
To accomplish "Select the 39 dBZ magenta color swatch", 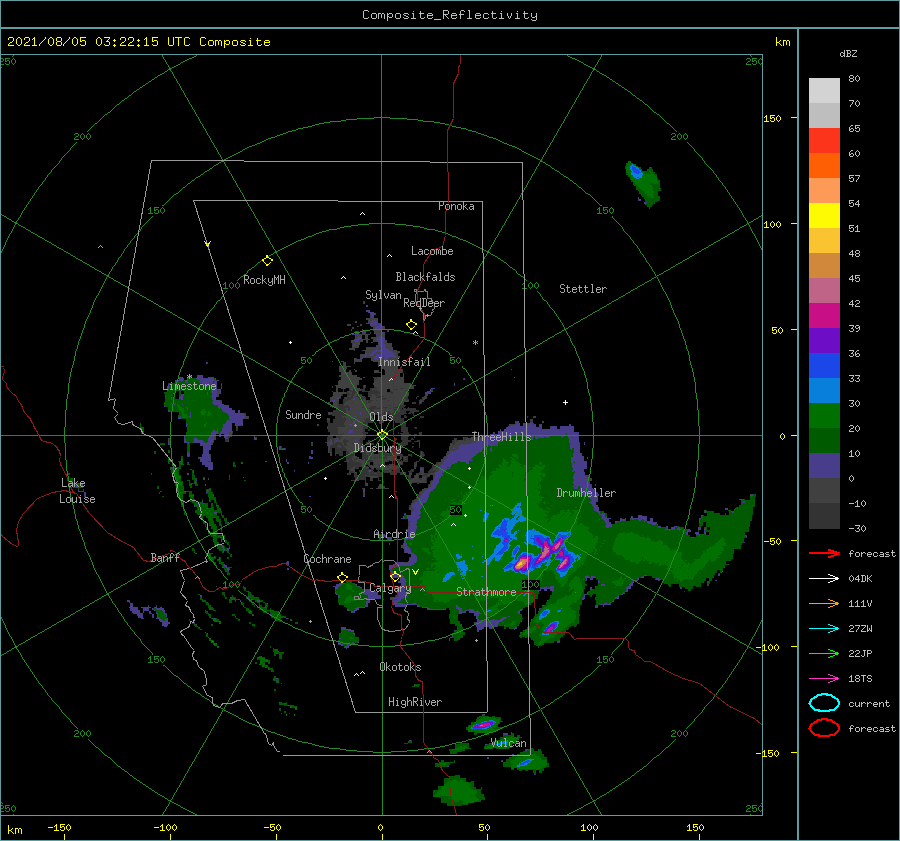I will (x=824, y=315).
